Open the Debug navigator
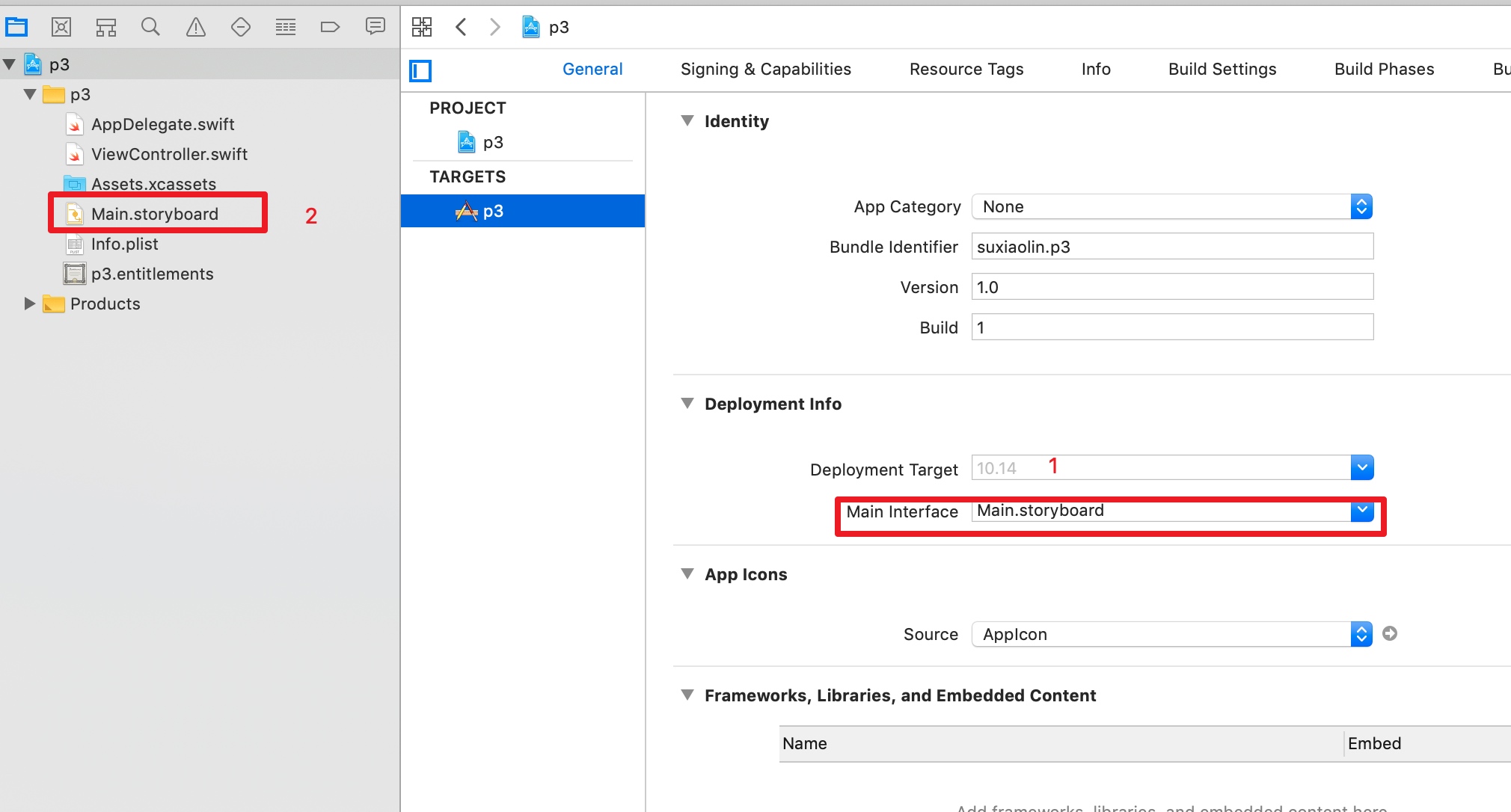Image resolution: width=1511 pixels, height=812 pixels. [286, 28]
